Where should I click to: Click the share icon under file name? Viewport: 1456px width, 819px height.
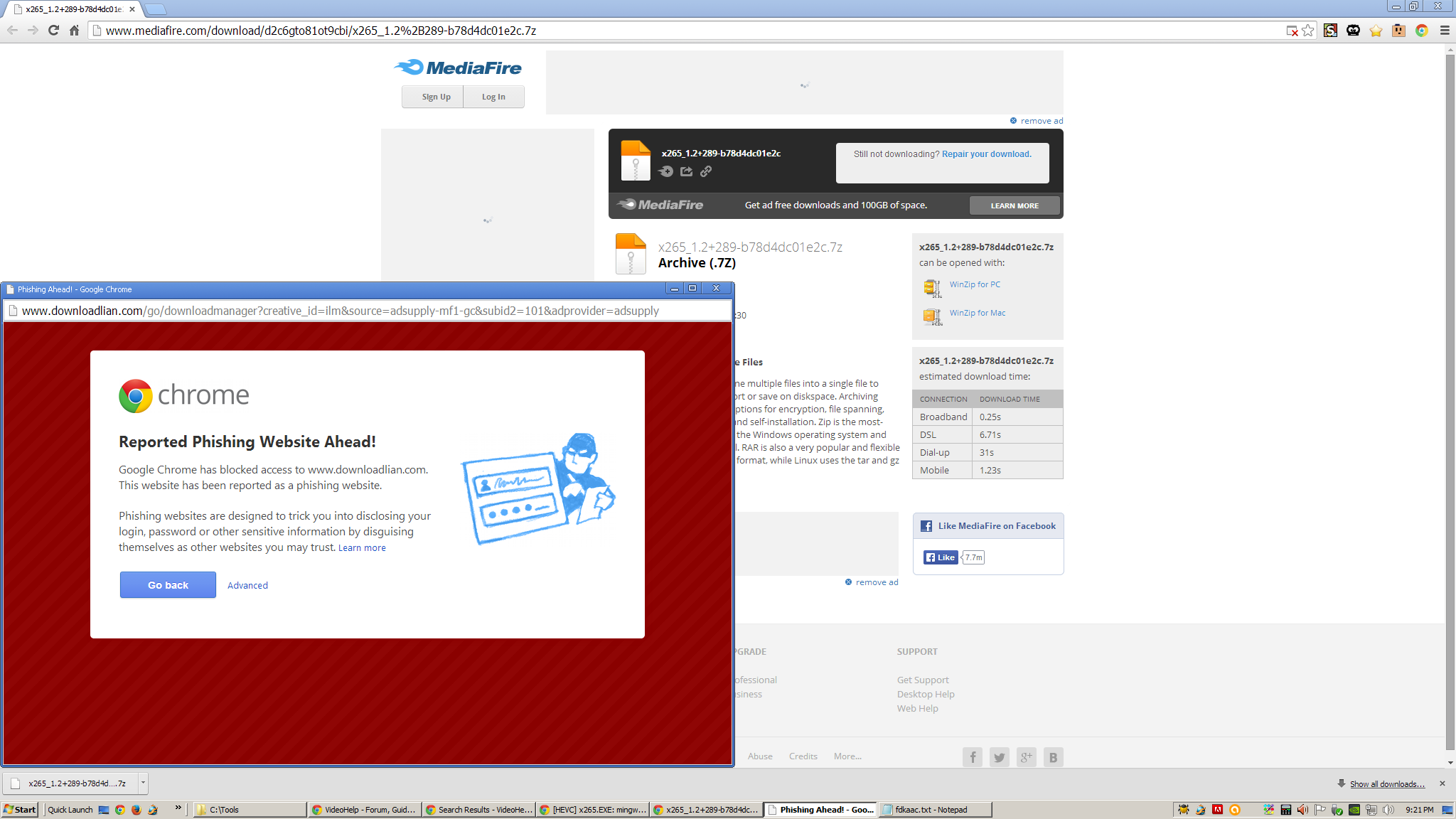point(686,171)
